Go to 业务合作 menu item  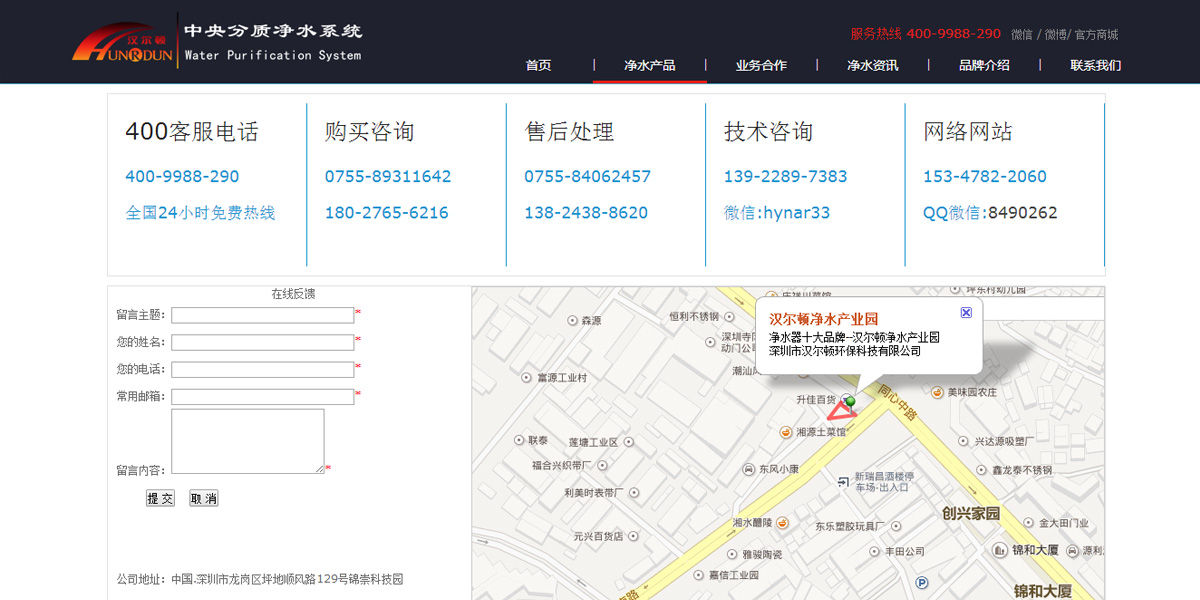761,65
